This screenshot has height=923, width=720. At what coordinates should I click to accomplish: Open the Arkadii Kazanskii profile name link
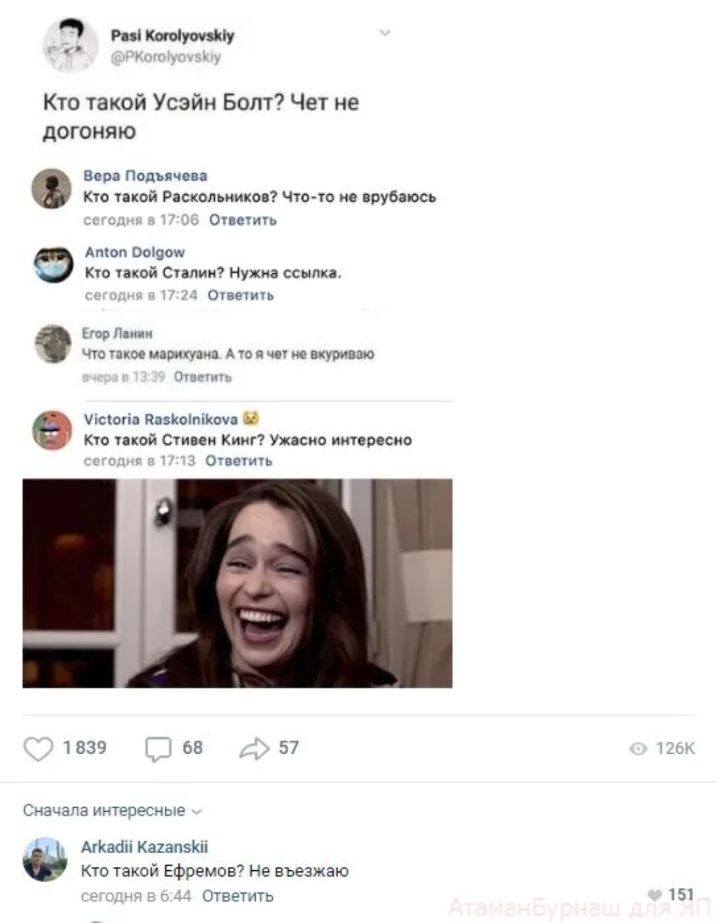coord(144,847)
